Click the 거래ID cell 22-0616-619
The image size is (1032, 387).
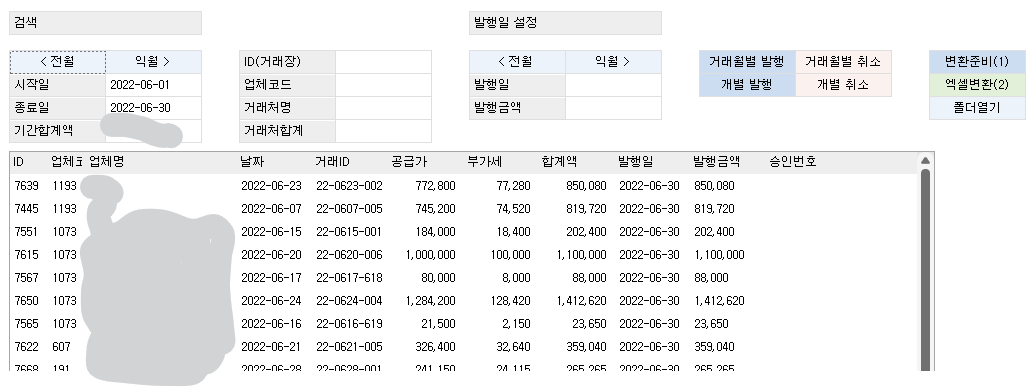pyautogui.click(x=349, y=324)
